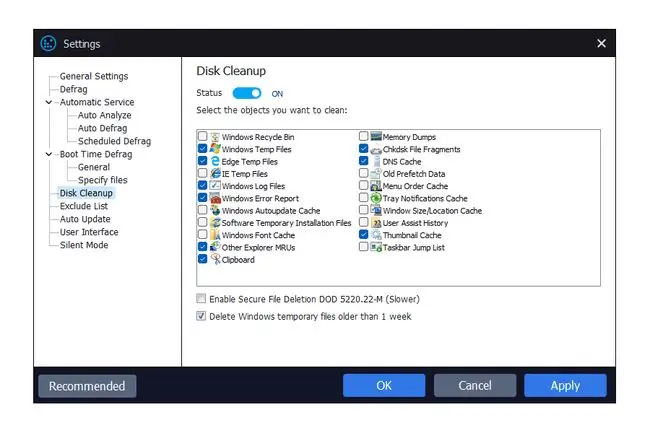Click the Windows Autoupdate Cache icon
Image resolution: width=650 pixels, height=433 pixels.
coord(215,210)
